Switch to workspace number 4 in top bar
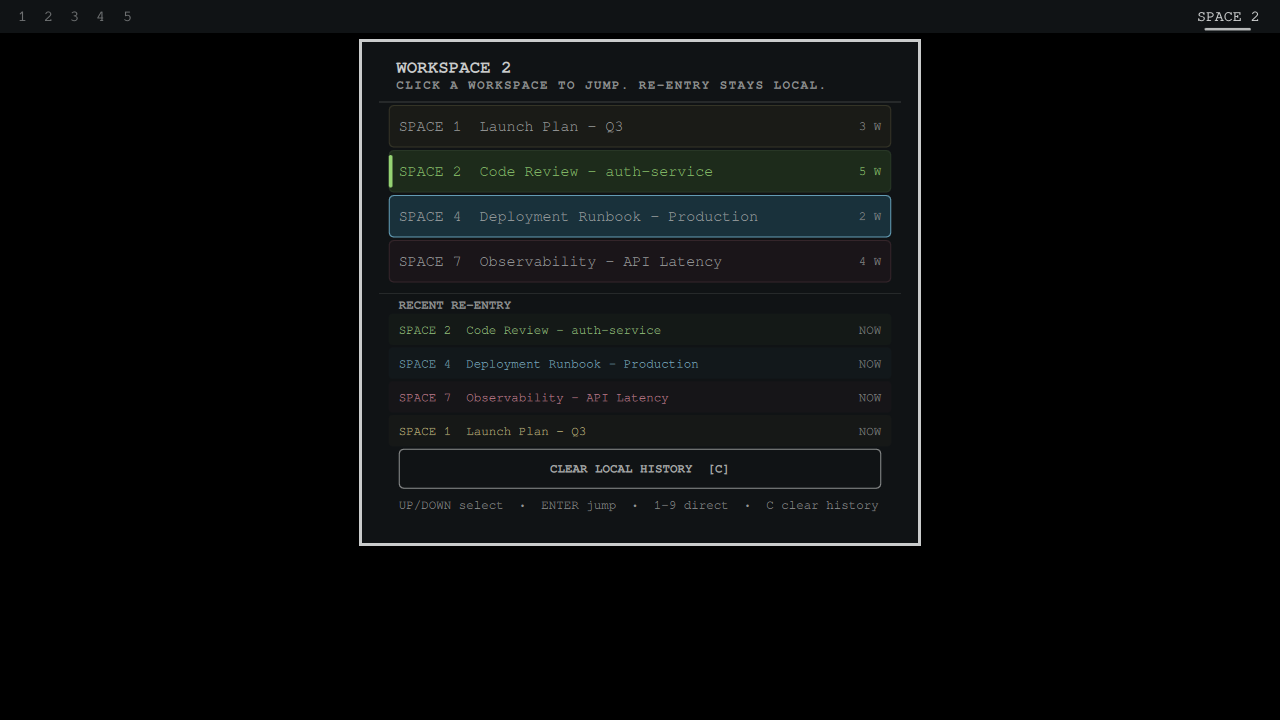The width and height of the screenshot is (1280, 720). pos(100,17)
